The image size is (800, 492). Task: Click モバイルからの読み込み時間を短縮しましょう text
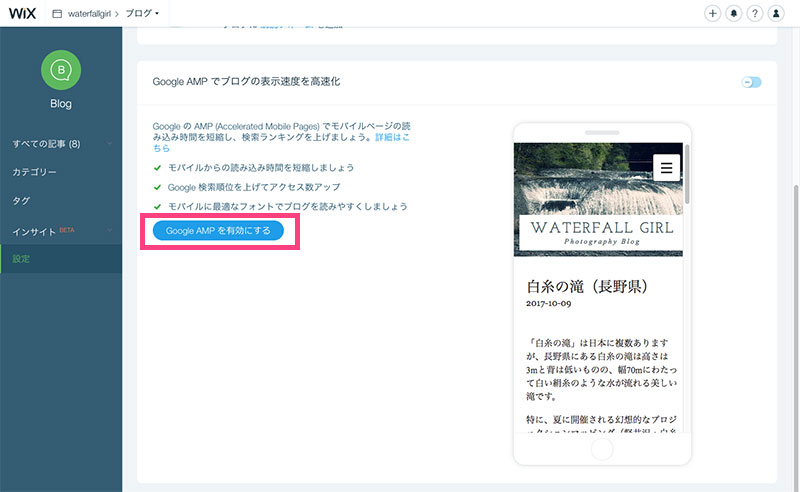click(x=261, y=167)
